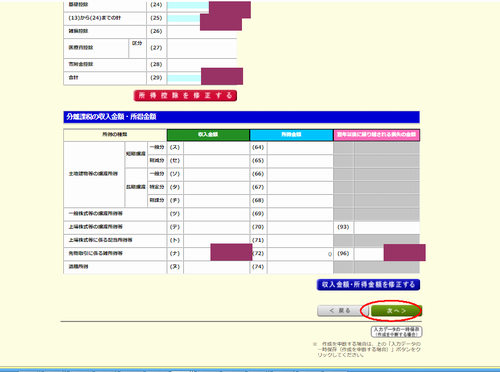Screen dimensions: 500x372
Task: Click the (64) code cell
Action: click(x=258, y=148)
